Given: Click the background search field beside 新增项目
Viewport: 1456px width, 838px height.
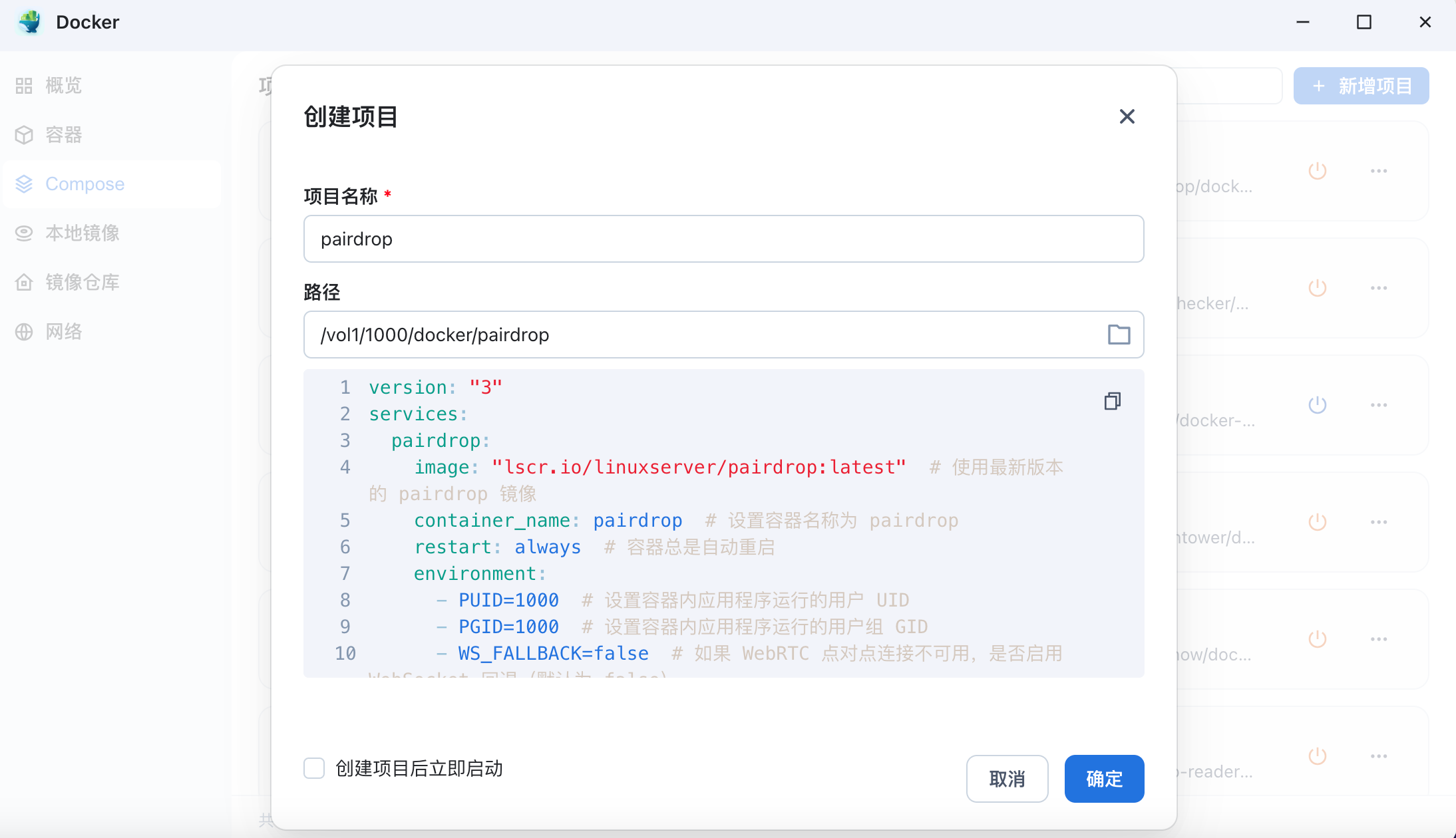Looking at the screenshot, I should (x=1230, y=86).
